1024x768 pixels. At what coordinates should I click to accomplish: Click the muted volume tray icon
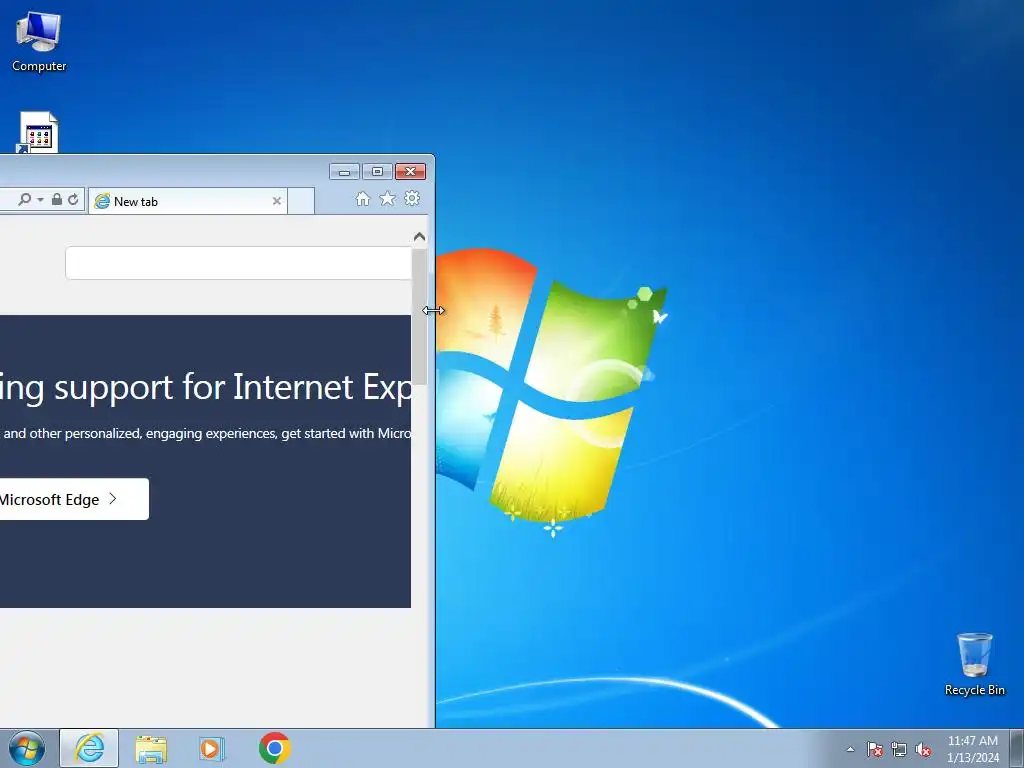[923, 749]
